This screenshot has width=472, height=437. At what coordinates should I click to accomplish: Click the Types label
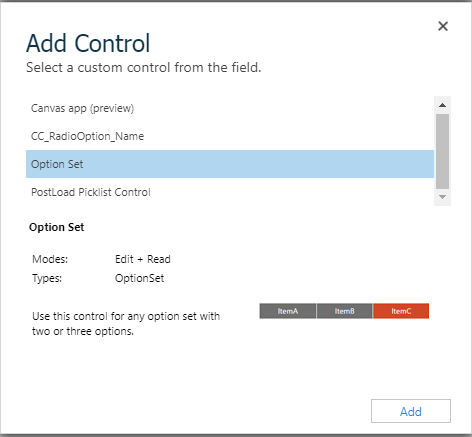(x=47, y=278)
